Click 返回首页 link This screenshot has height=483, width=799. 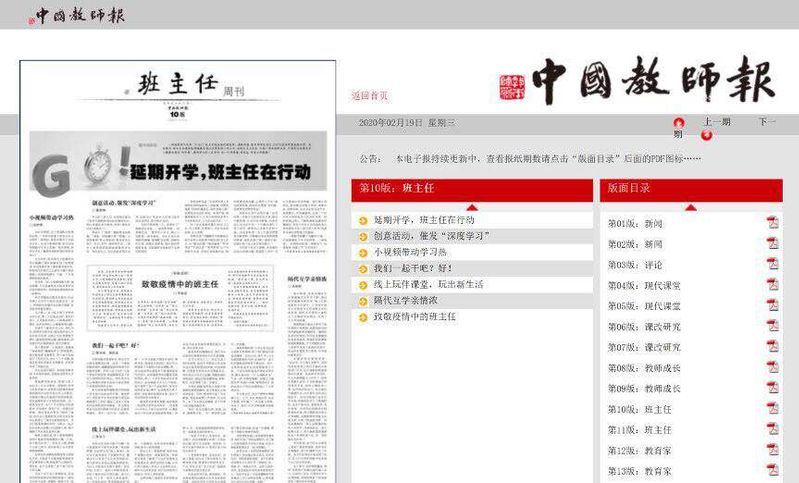click(369, 96)
